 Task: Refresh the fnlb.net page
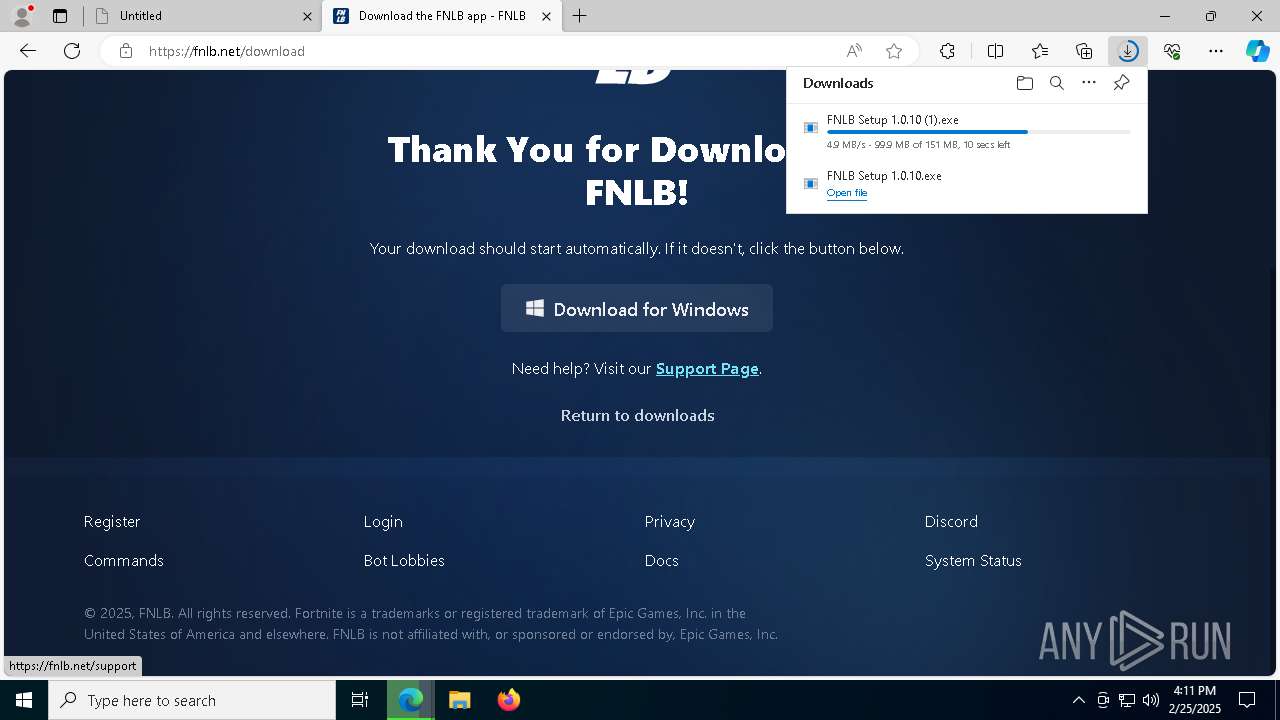click(72, 51)
